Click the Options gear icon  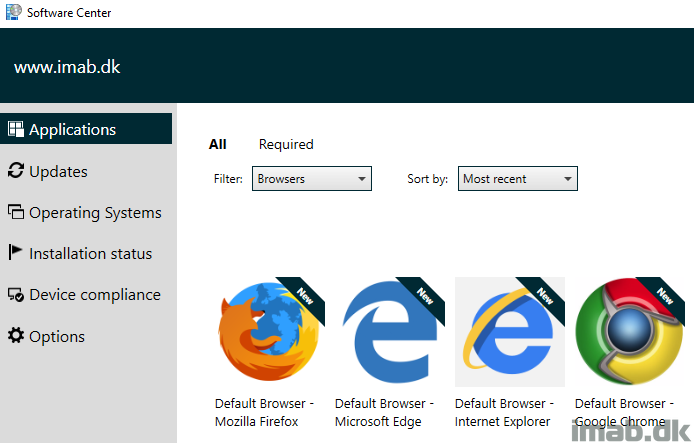[x=16, y=335]
